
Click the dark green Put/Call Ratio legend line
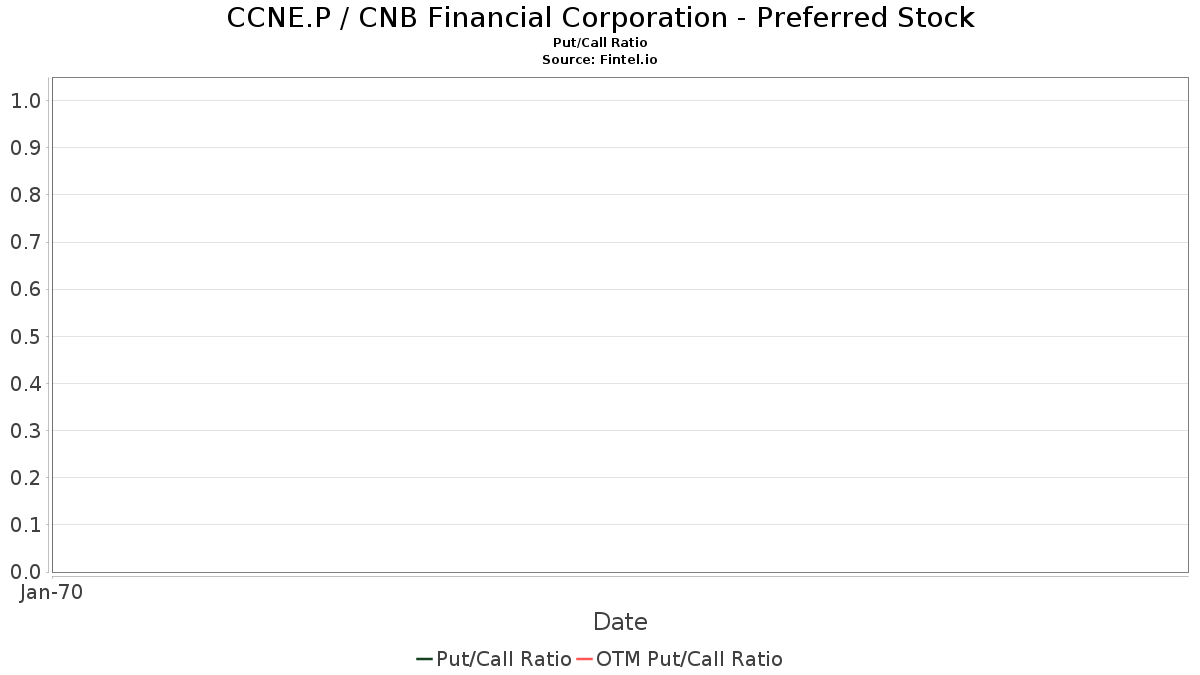tap(424, 659)
